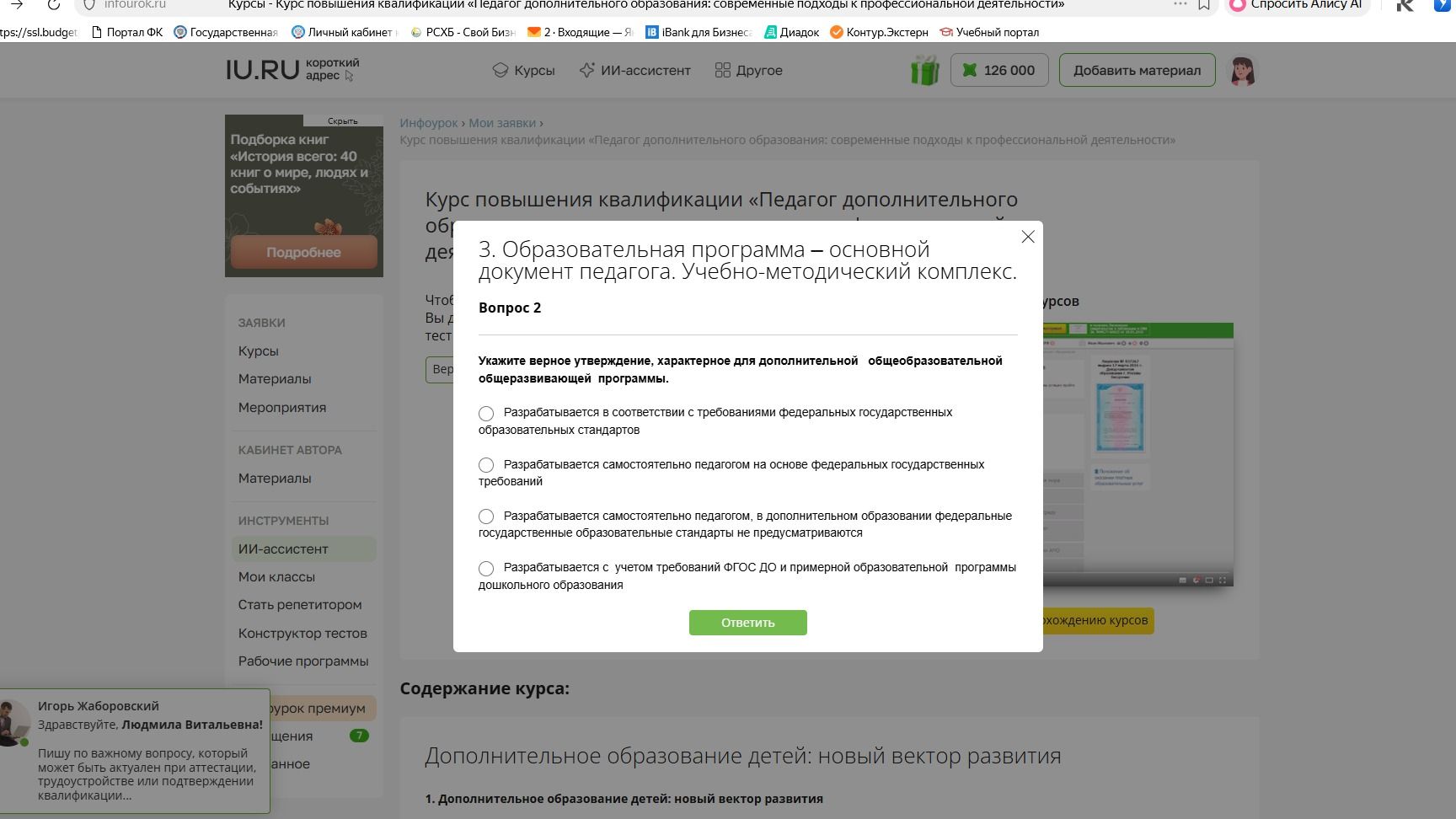Choose option mentioning федеральных государственных требований
1456x819 pixels.
click(x=486, y=465)
